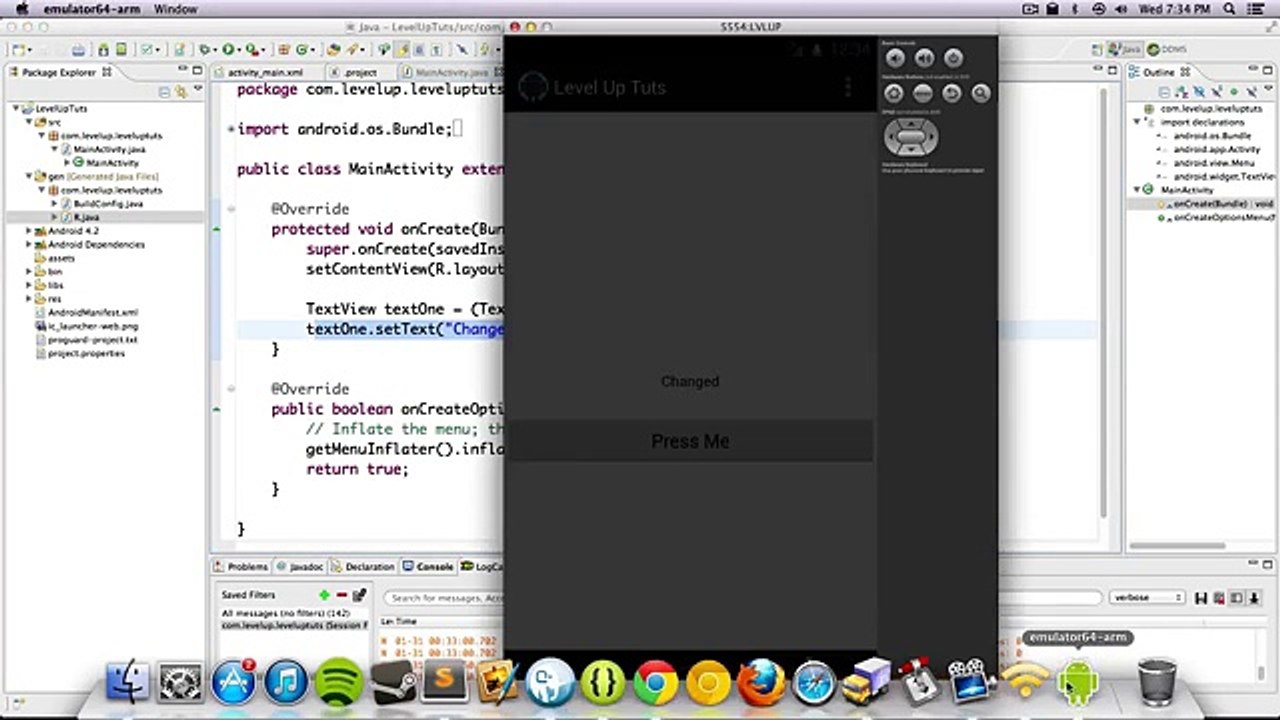Screen dimensions: 1280x720
Task: Expand the res folder
Action: click(29, 298)
